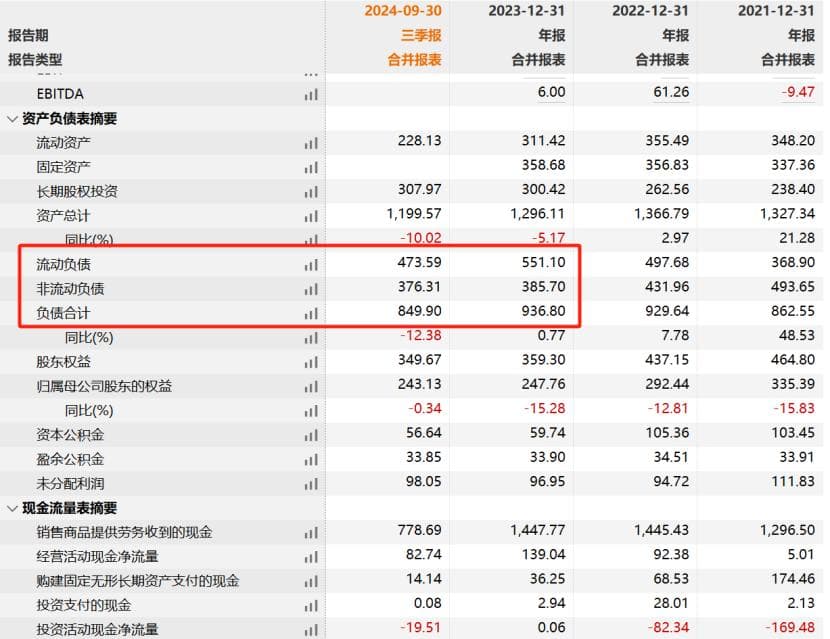This screenshot has height=639, width=830.
Task: Click the chart icon for 经营活动现金净流量
Action: coord(311,557)
